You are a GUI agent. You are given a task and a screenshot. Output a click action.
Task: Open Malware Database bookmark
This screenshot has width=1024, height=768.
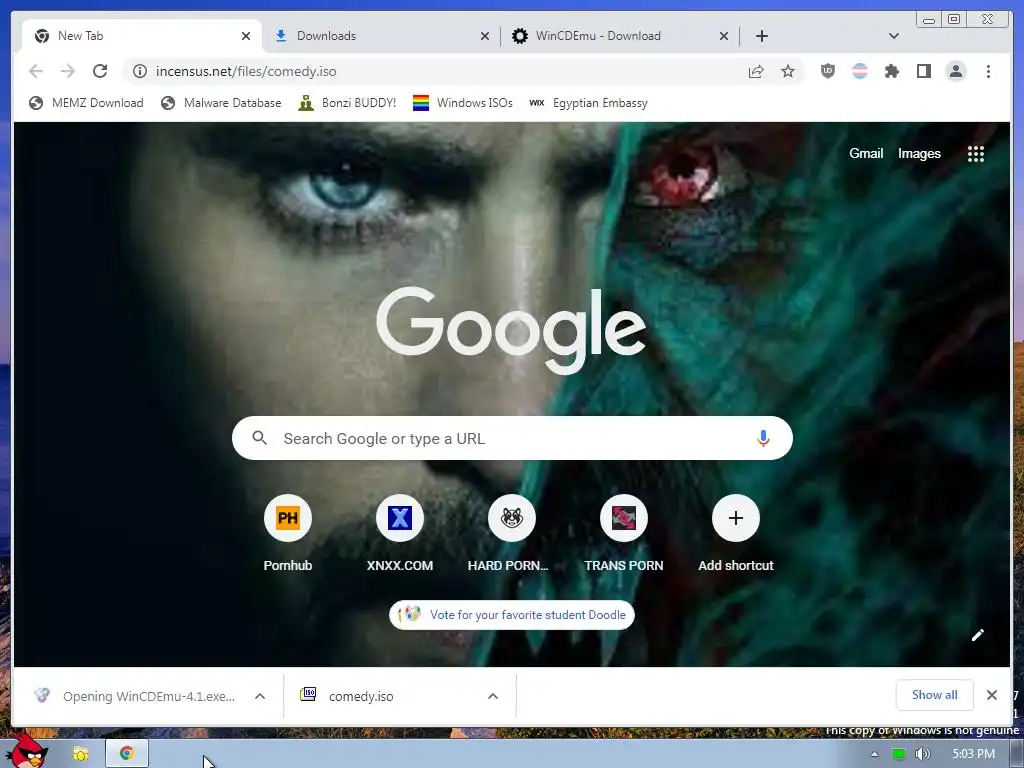coord(221,103)
